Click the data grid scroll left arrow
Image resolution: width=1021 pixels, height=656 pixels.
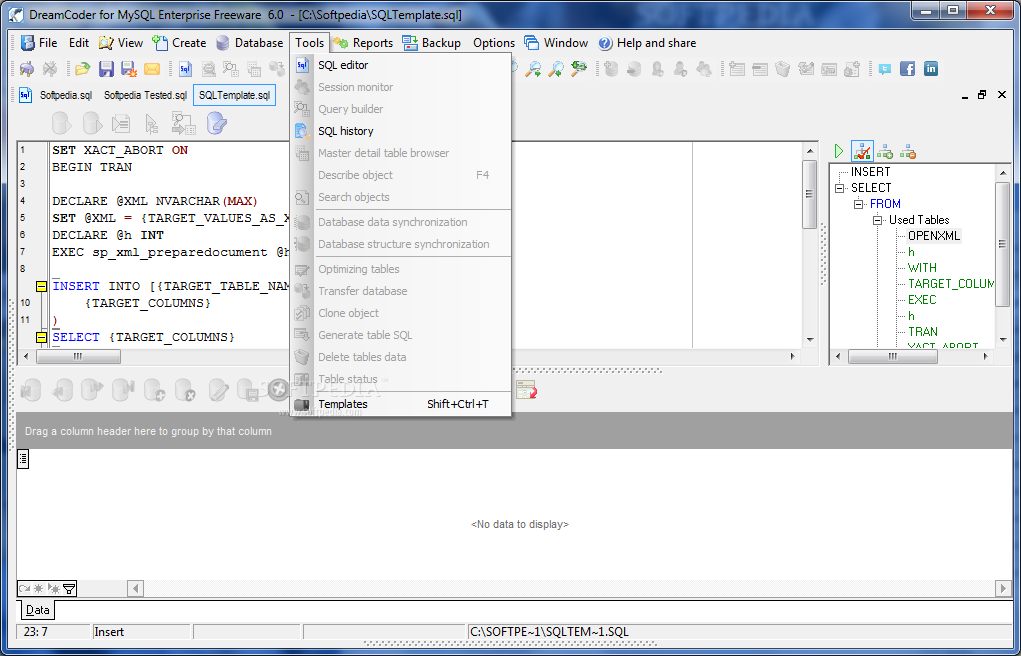coord(135,588)
